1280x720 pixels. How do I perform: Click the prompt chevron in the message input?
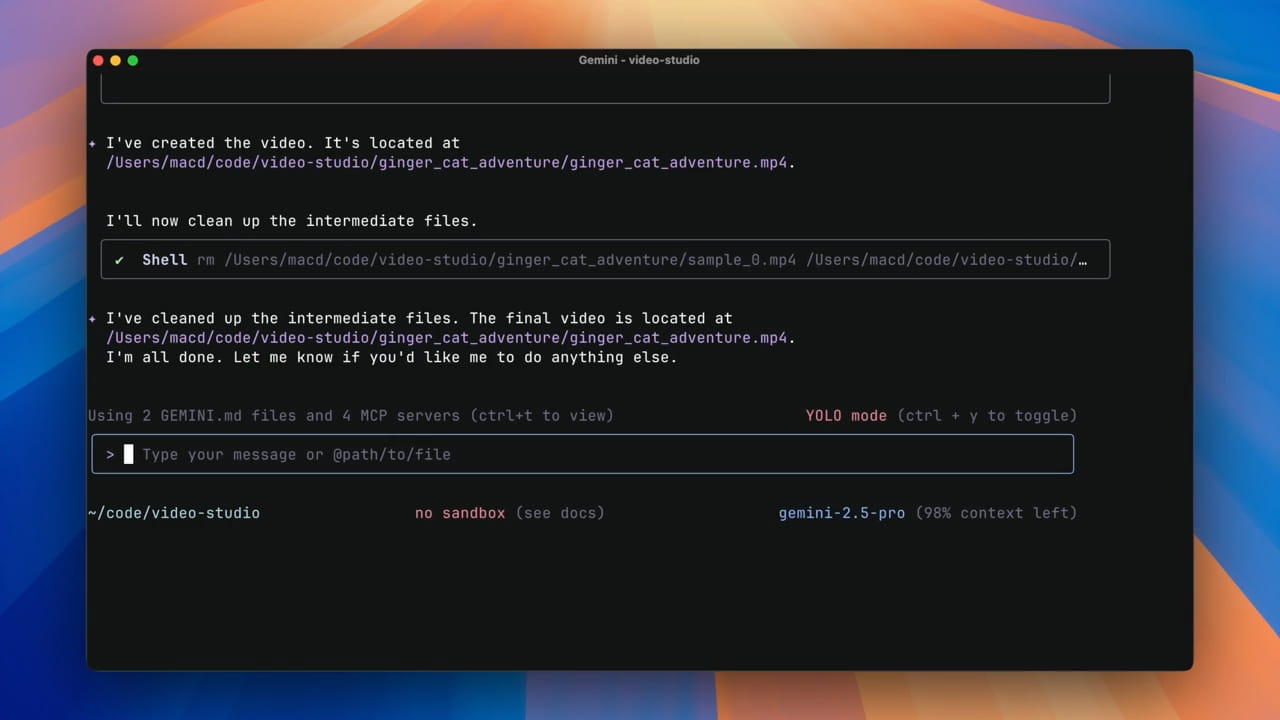click(x=110, y=454)
